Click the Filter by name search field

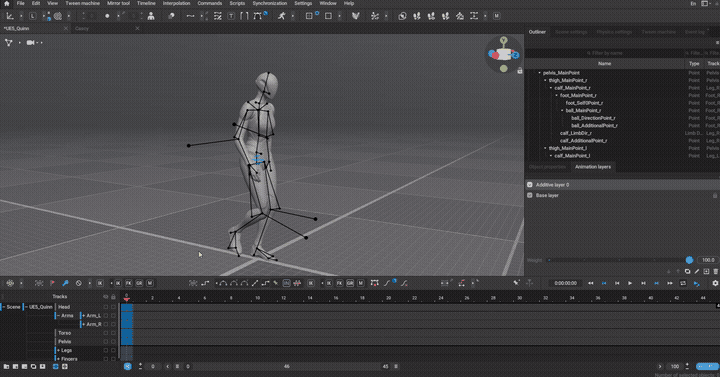(604, 53)
